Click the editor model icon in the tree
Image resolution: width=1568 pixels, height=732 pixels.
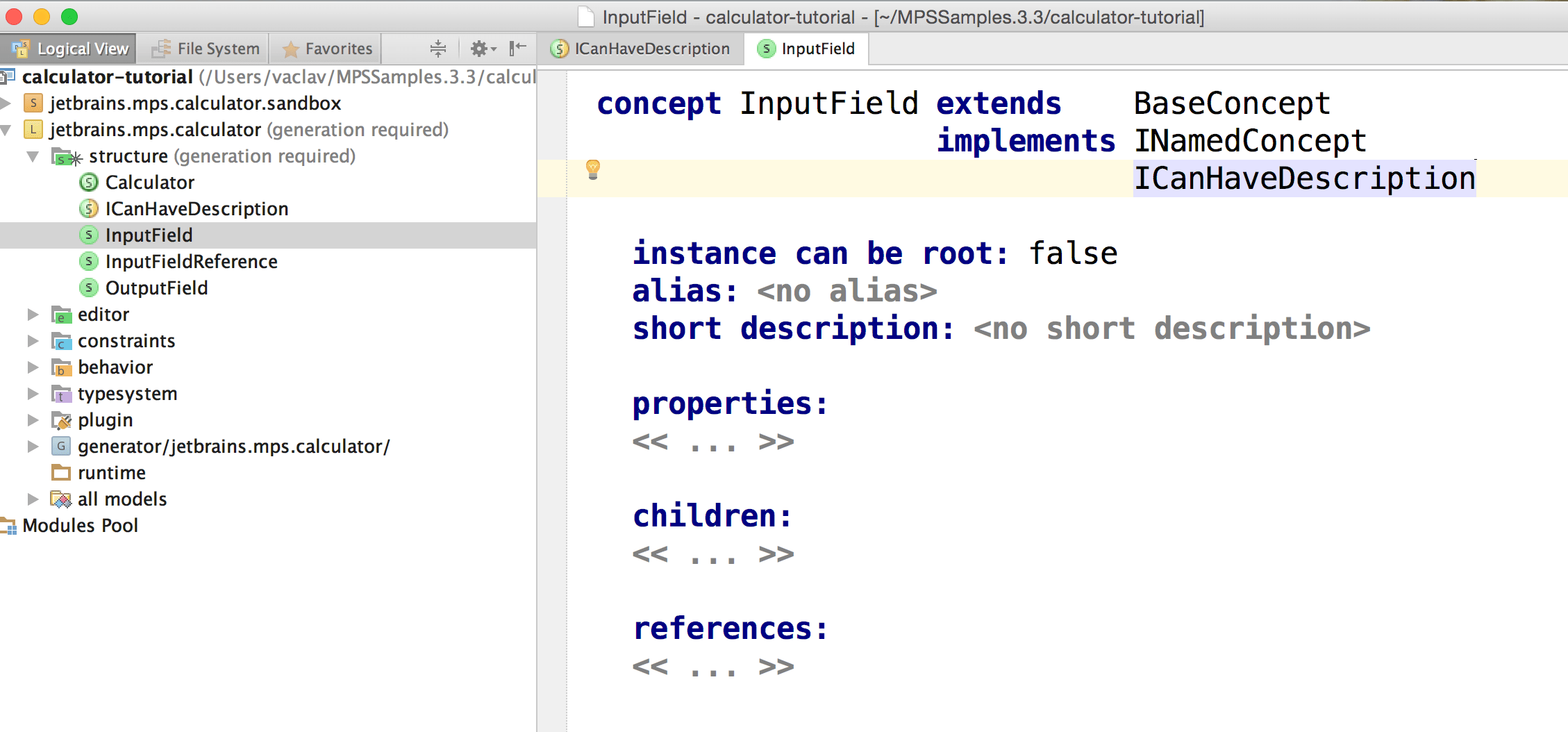point(61,314)
